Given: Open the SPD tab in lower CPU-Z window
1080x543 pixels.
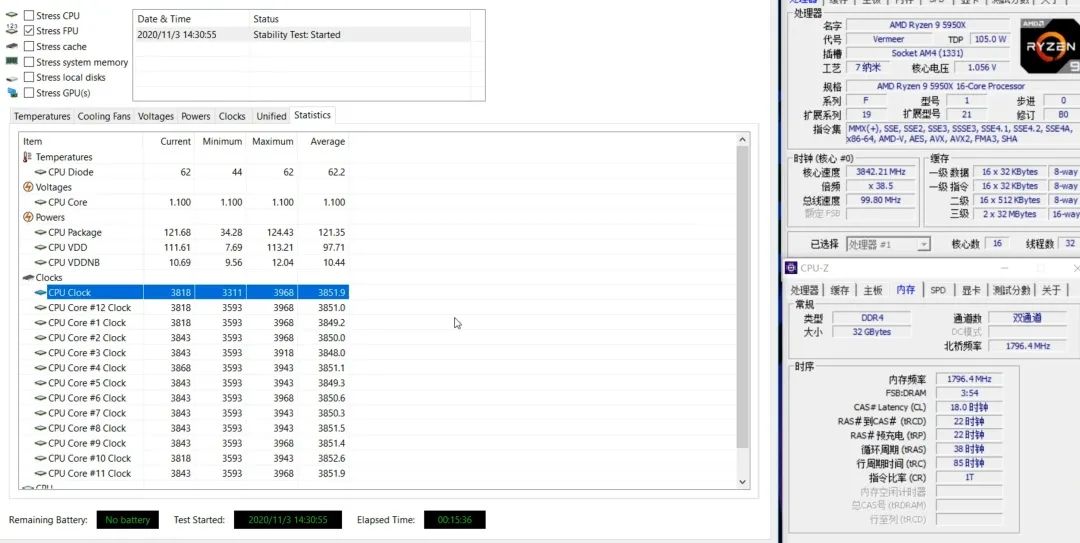Looking at the screenshot, I should tap(938, 290).
